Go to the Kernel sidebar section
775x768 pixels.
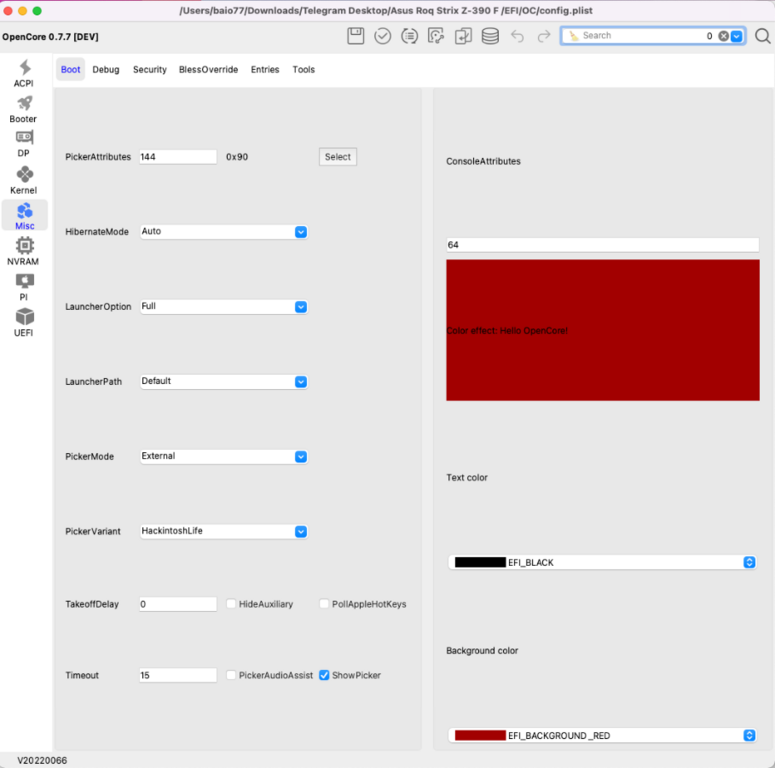pyautogui.click(x=24, y=180)
